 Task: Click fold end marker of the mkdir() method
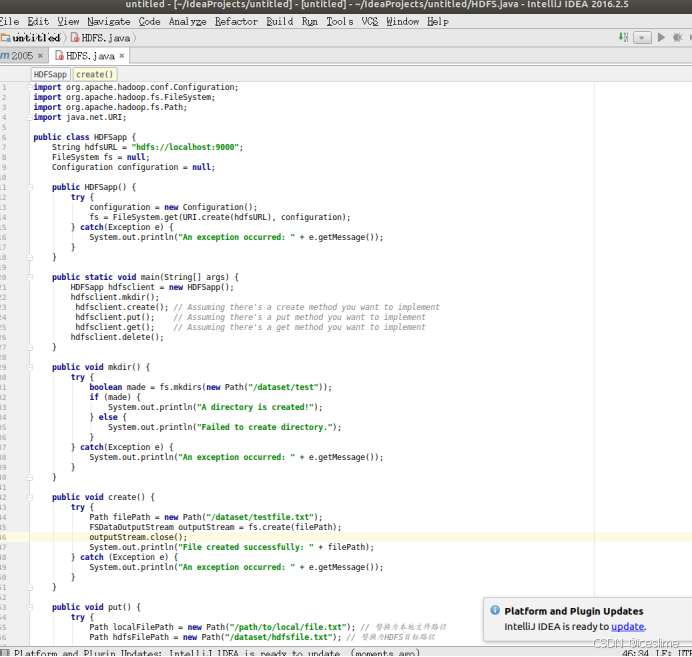point(30,477)
